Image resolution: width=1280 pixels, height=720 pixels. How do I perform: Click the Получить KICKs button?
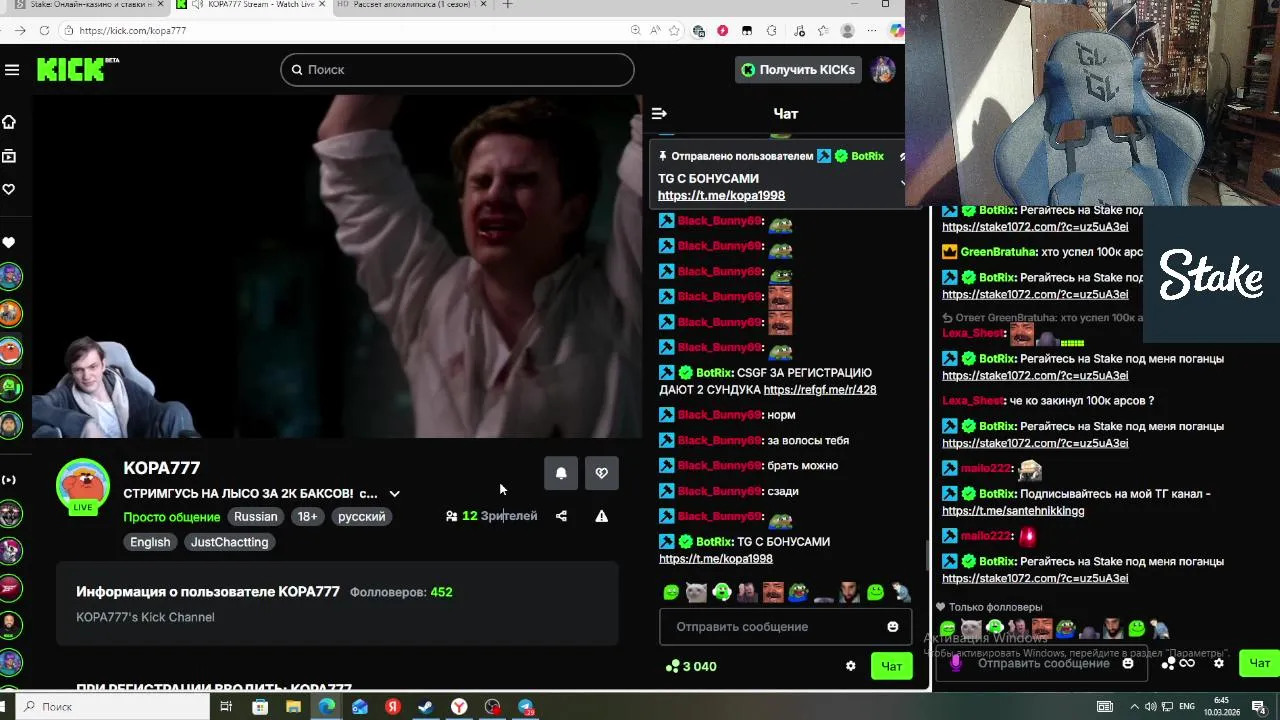pos(798,70)
